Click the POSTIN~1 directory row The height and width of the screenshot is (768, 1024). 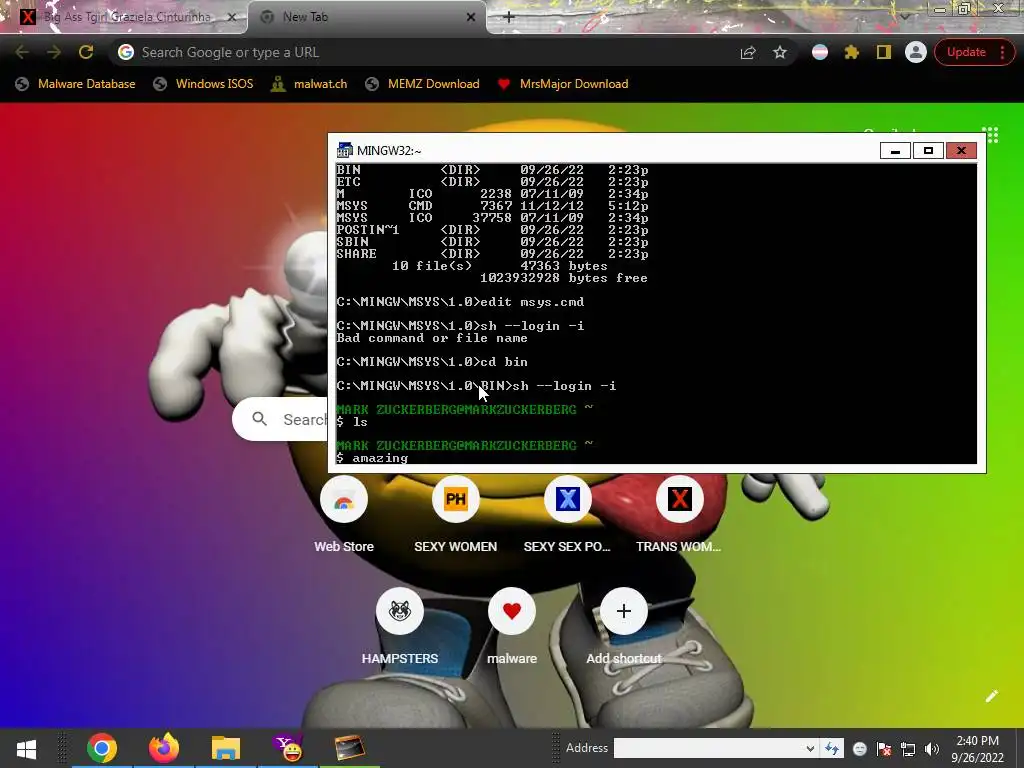492,230
